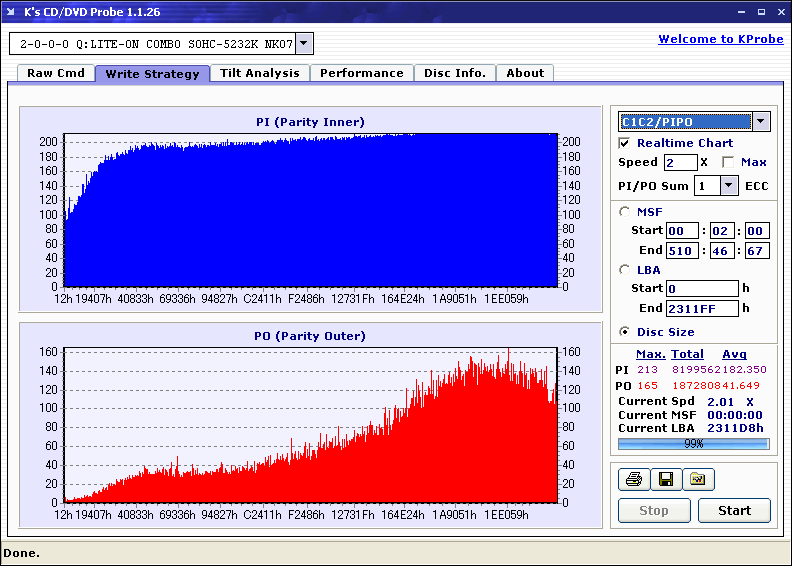This screenshot has height=566, width=792.
Task: Open saved chart via folder icon
Action: [x=698, y=480]
